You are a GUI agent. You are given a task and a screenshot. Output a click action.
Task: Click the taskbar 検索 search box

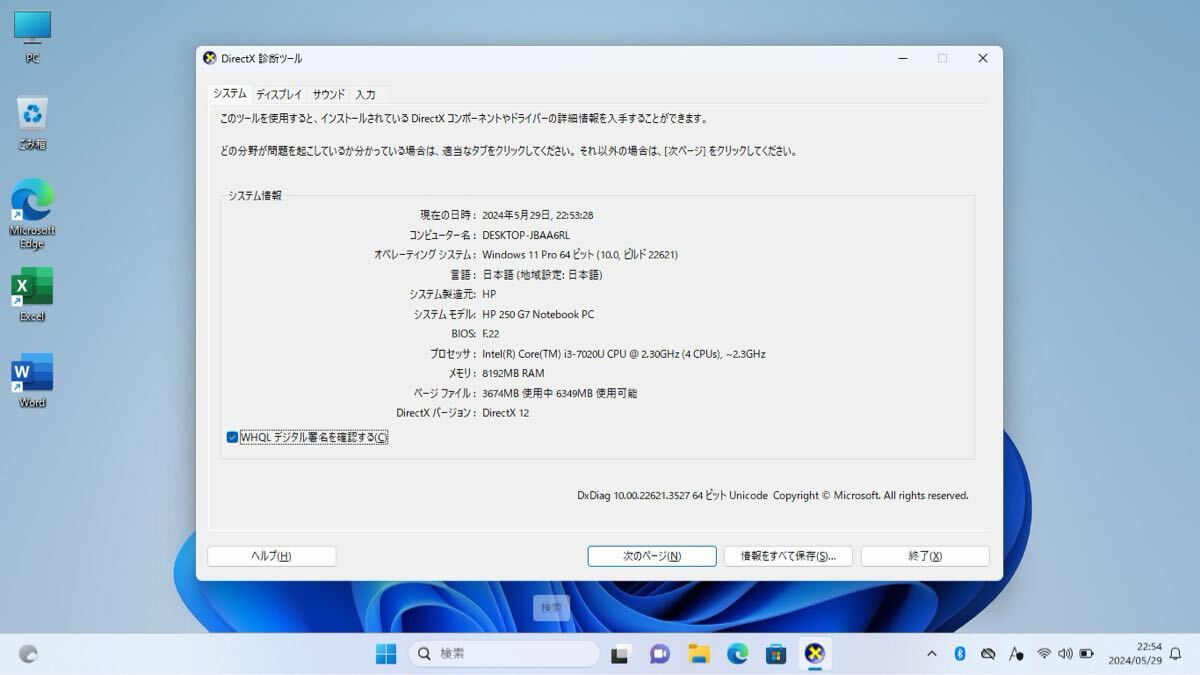tap(504, 654)
